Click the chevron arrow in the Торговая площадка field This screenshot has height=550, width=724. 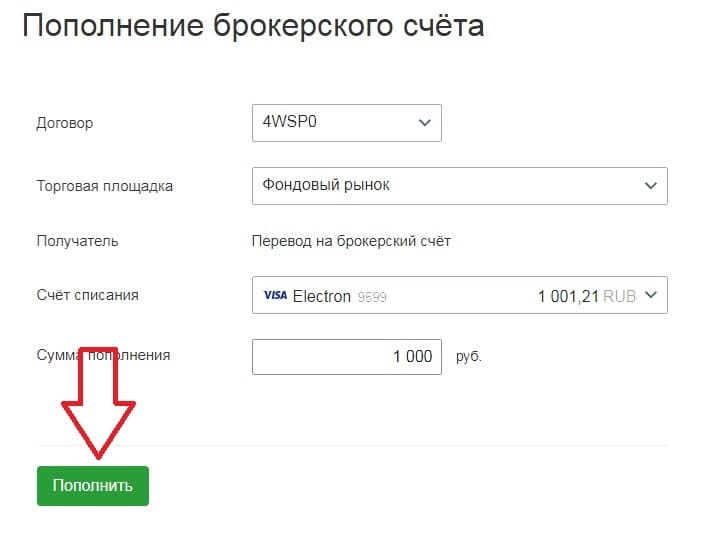pos(651,186)
